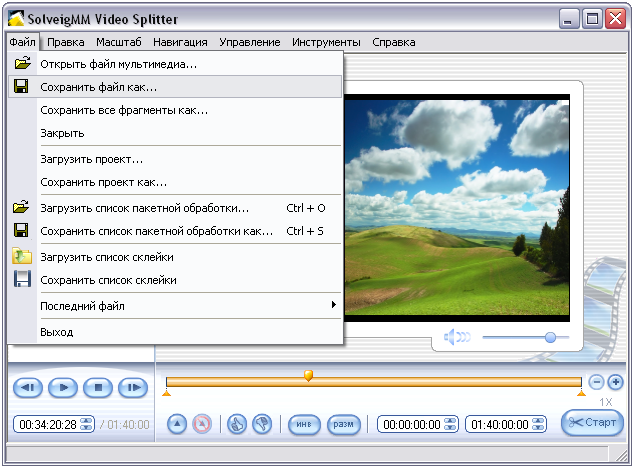Choose Загрузить список пакетной обработки
The height and width of the screenshot is (470, 634).
pyautogui.click(x=175, y=208)
